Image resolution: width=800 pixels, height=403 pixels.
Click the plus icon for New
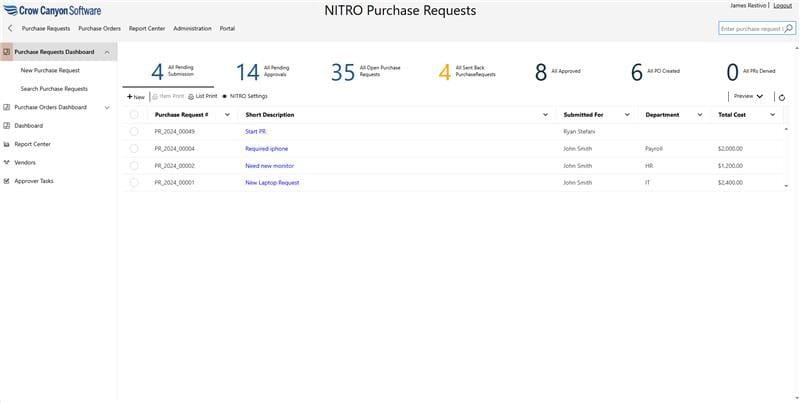(130, 96)
